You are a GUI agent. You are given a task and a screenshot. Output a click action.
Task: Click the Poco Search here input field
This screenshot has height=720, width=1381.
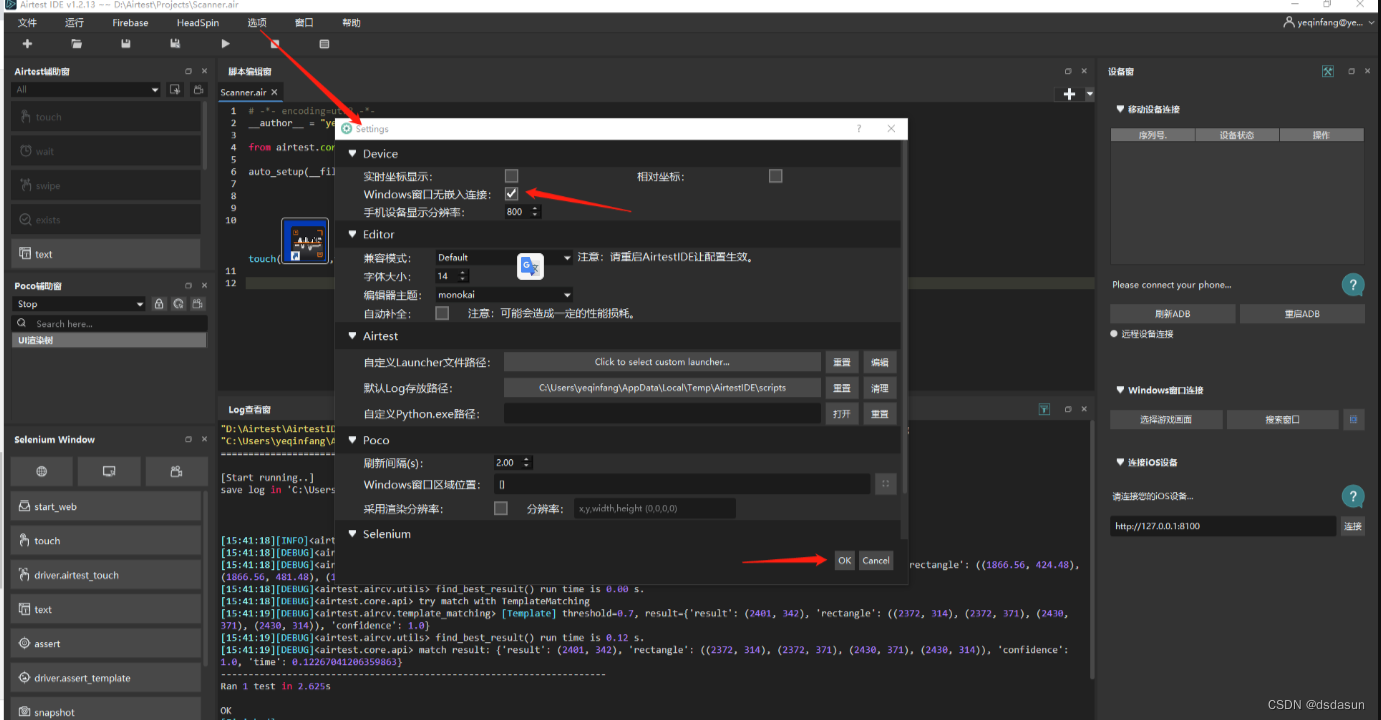tap(110, 324)
